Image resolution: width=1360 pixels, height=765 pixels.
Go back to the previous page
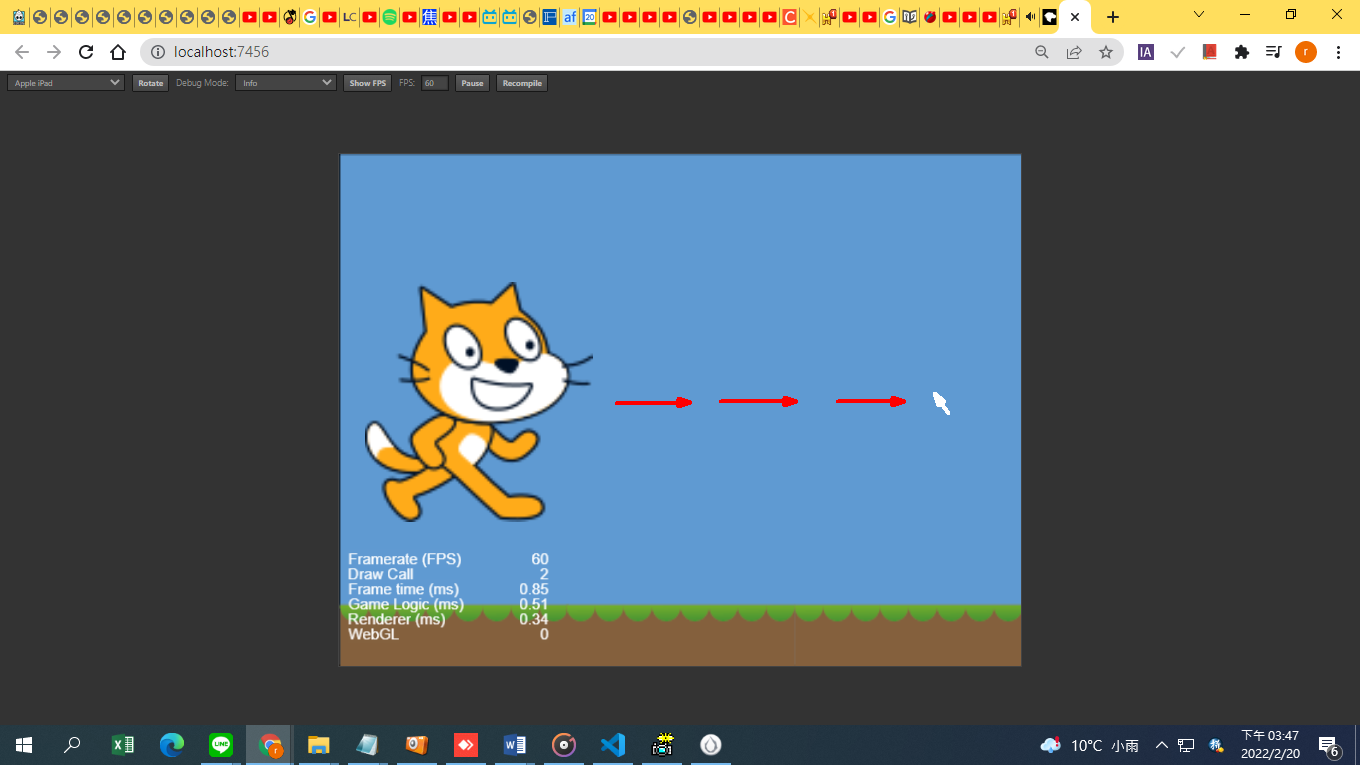[x=22, y=52]
